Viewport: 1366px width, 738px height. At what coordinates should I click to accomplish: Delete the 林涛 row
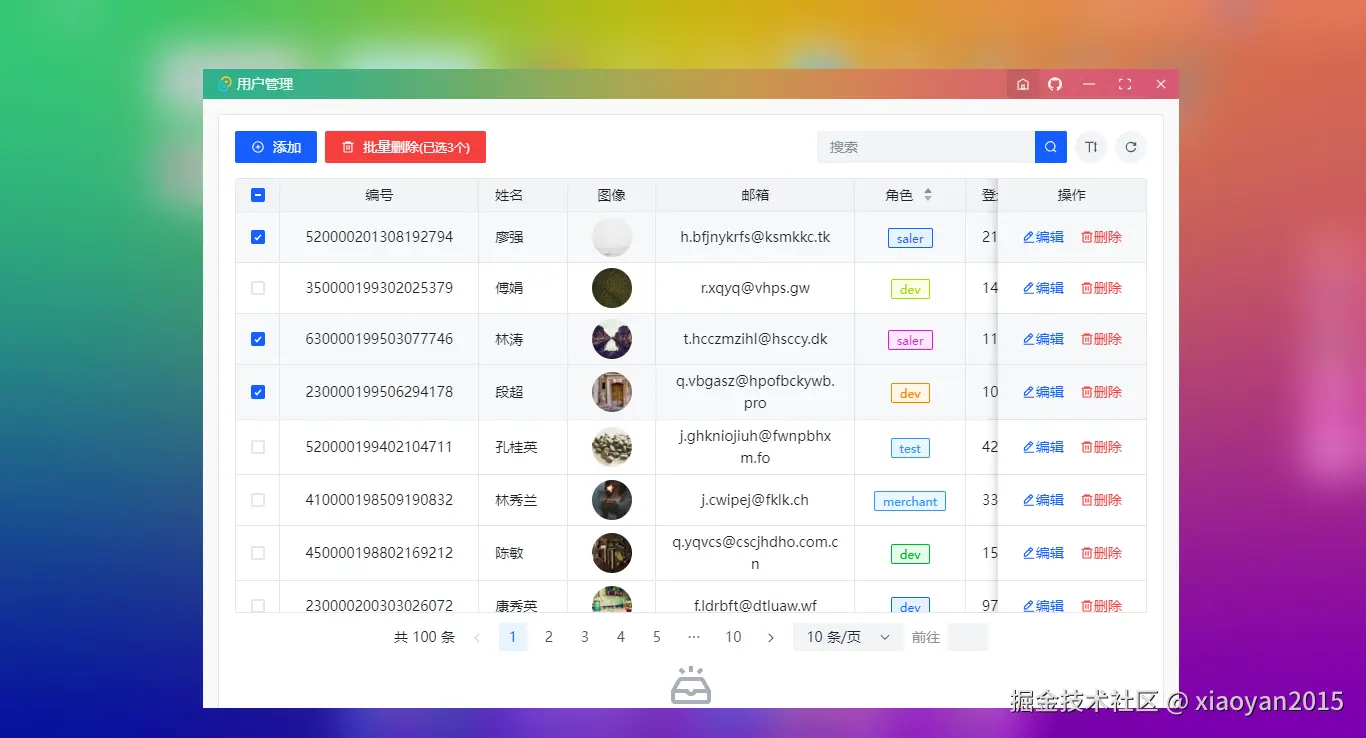tap(1101, 339)
